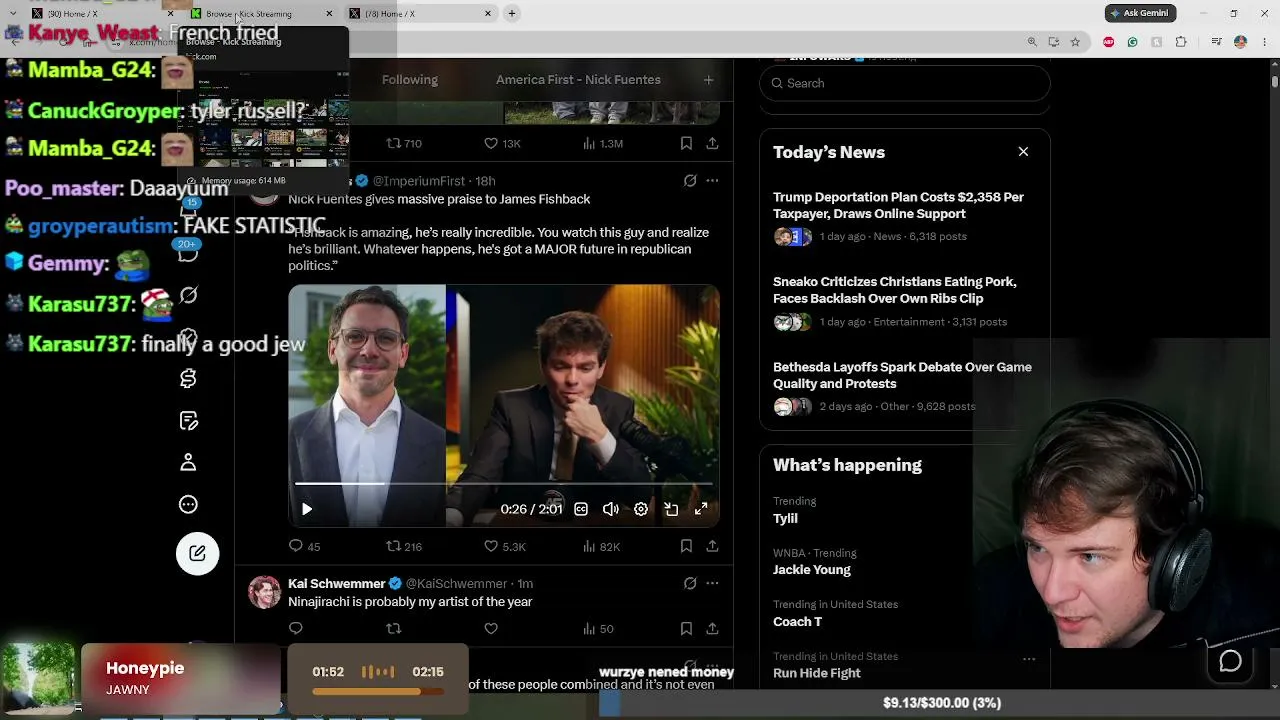Bookmark Kal Schwemmer's post

click(686, 628)
